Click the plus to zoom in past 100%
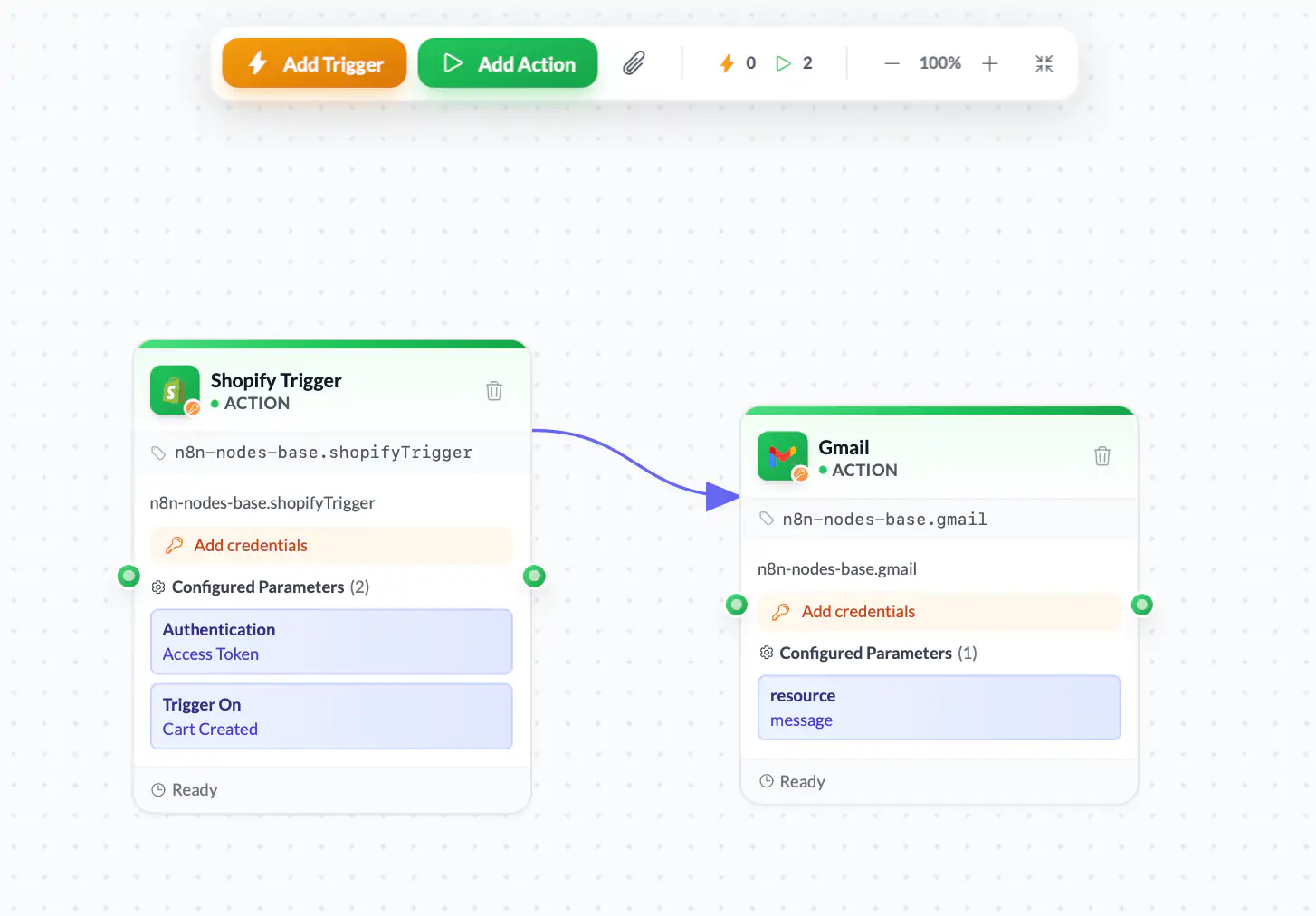 989,63
